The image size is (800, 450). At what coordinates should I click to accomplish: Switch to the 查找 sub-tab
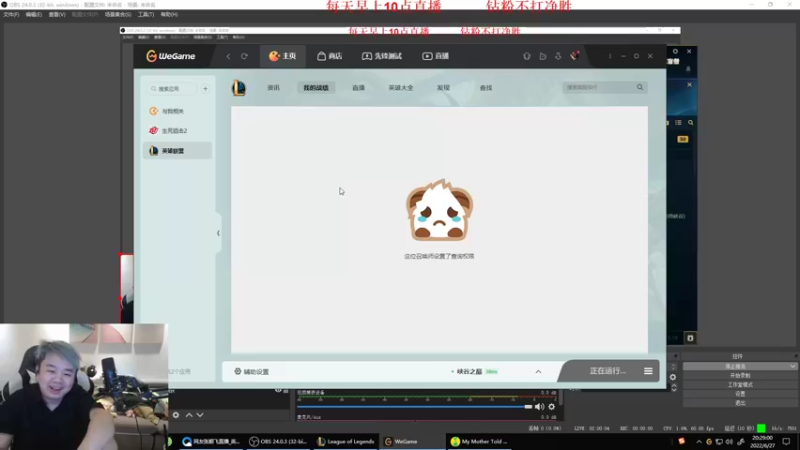(486, 88)
